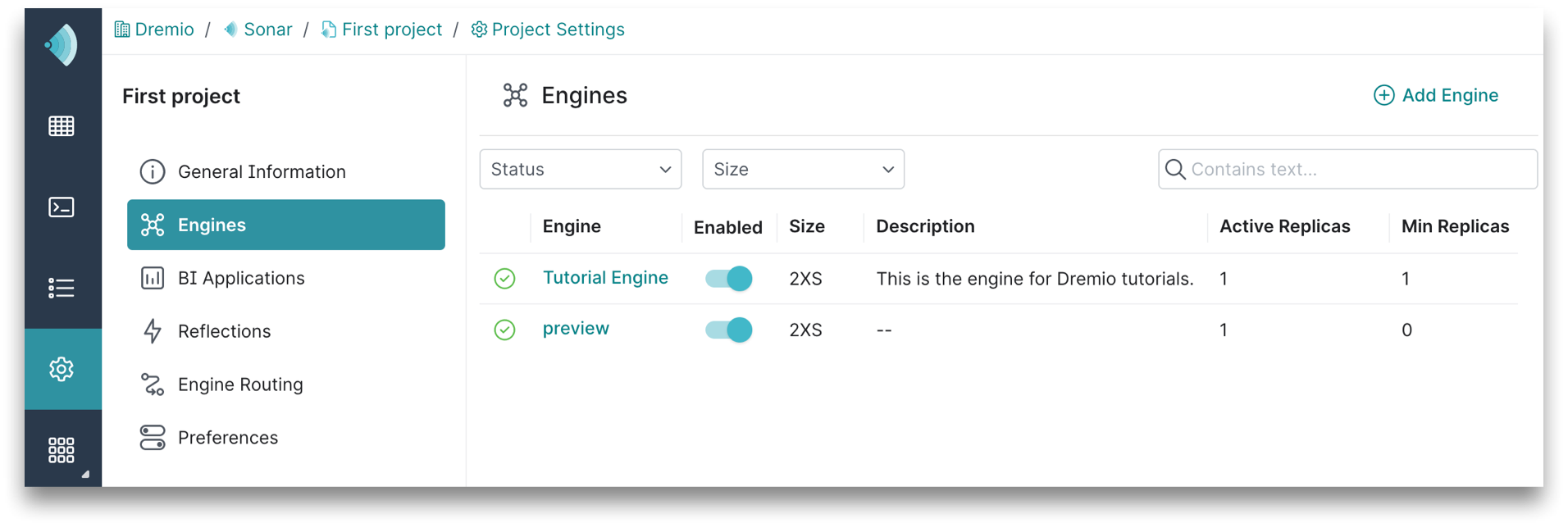Click the BI Applications chart icon

pos(153,278)
